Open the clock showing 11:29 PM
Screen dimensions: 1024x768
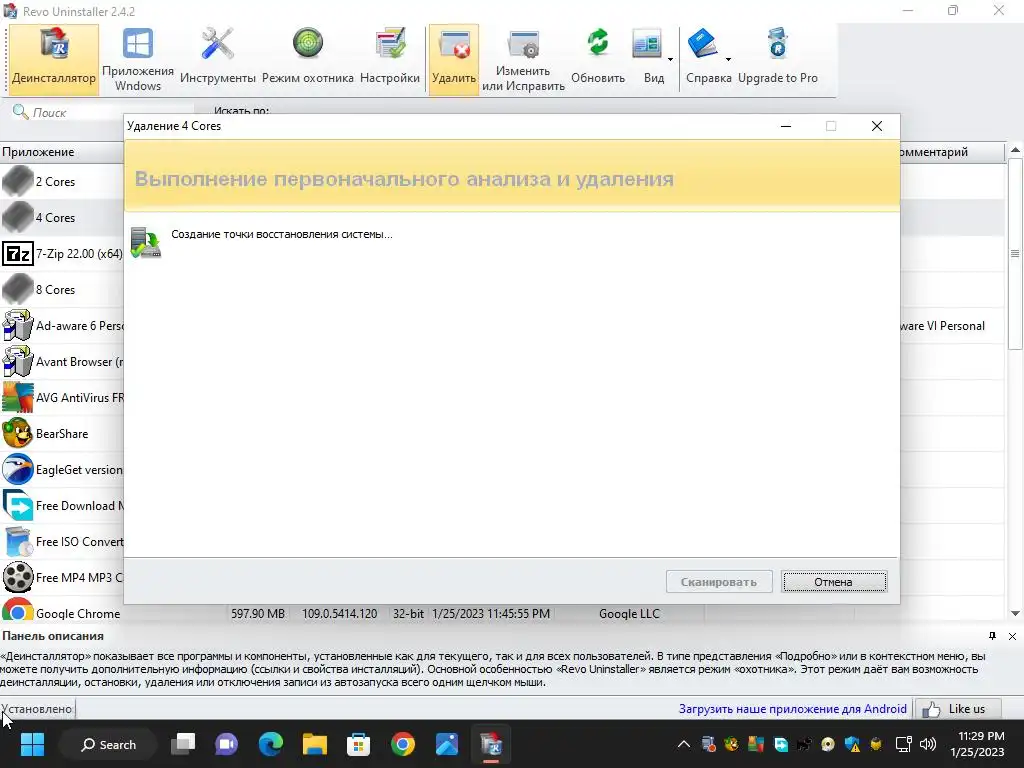click(977, 744)
